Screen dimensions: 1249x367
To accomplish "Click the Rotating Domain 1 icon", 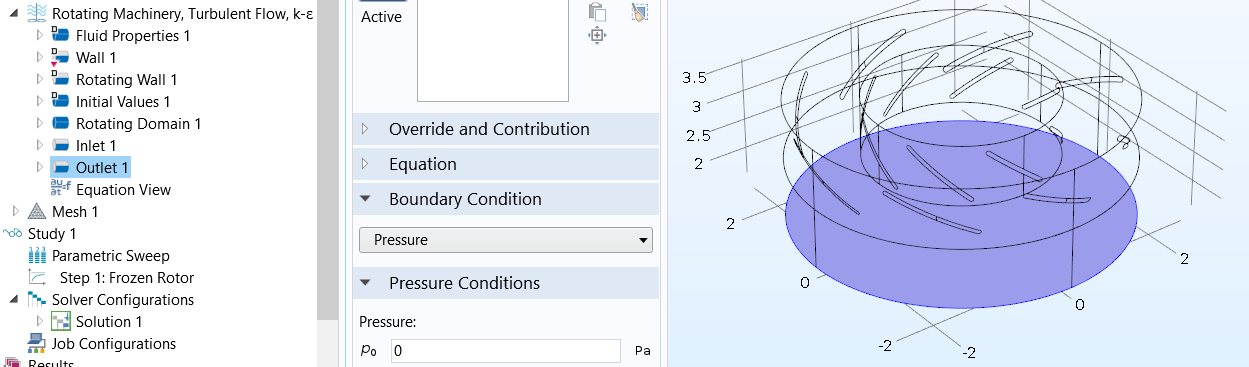I will tap(60, 124).
